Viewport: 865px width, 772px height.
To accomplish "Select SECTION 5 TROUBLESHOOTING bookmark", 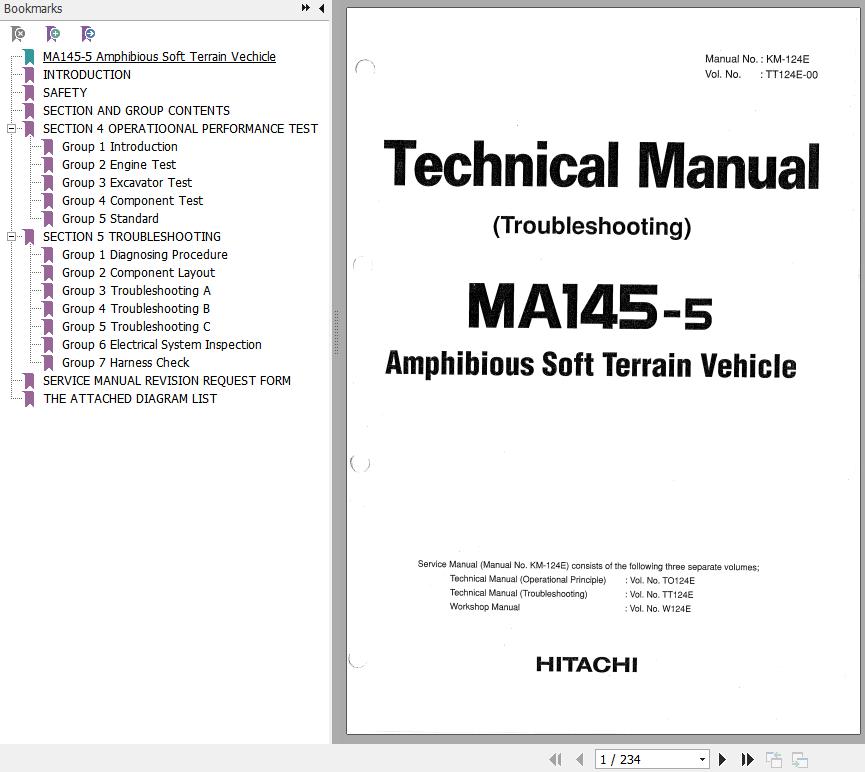I will 131,237.
